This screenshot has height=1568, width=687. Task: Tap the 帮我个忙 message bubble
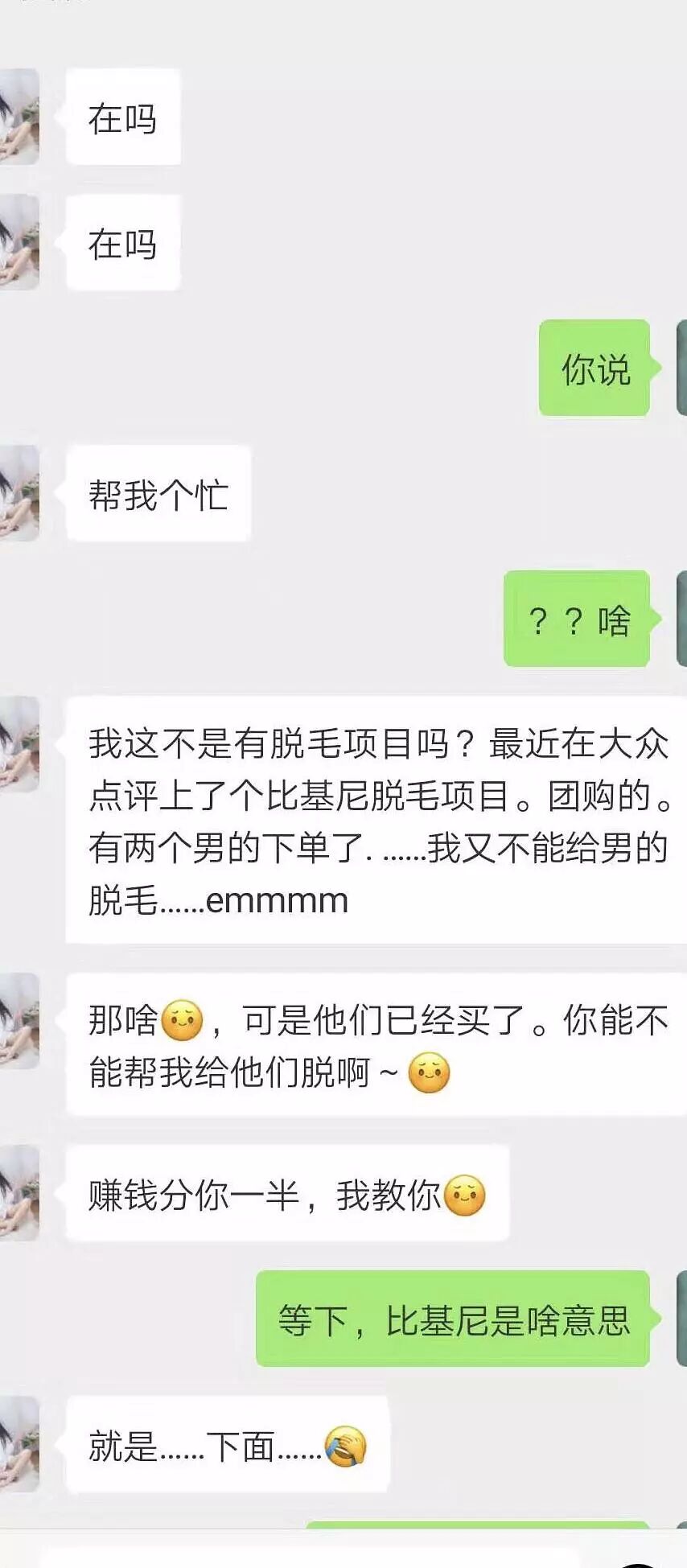click(158, 493)
